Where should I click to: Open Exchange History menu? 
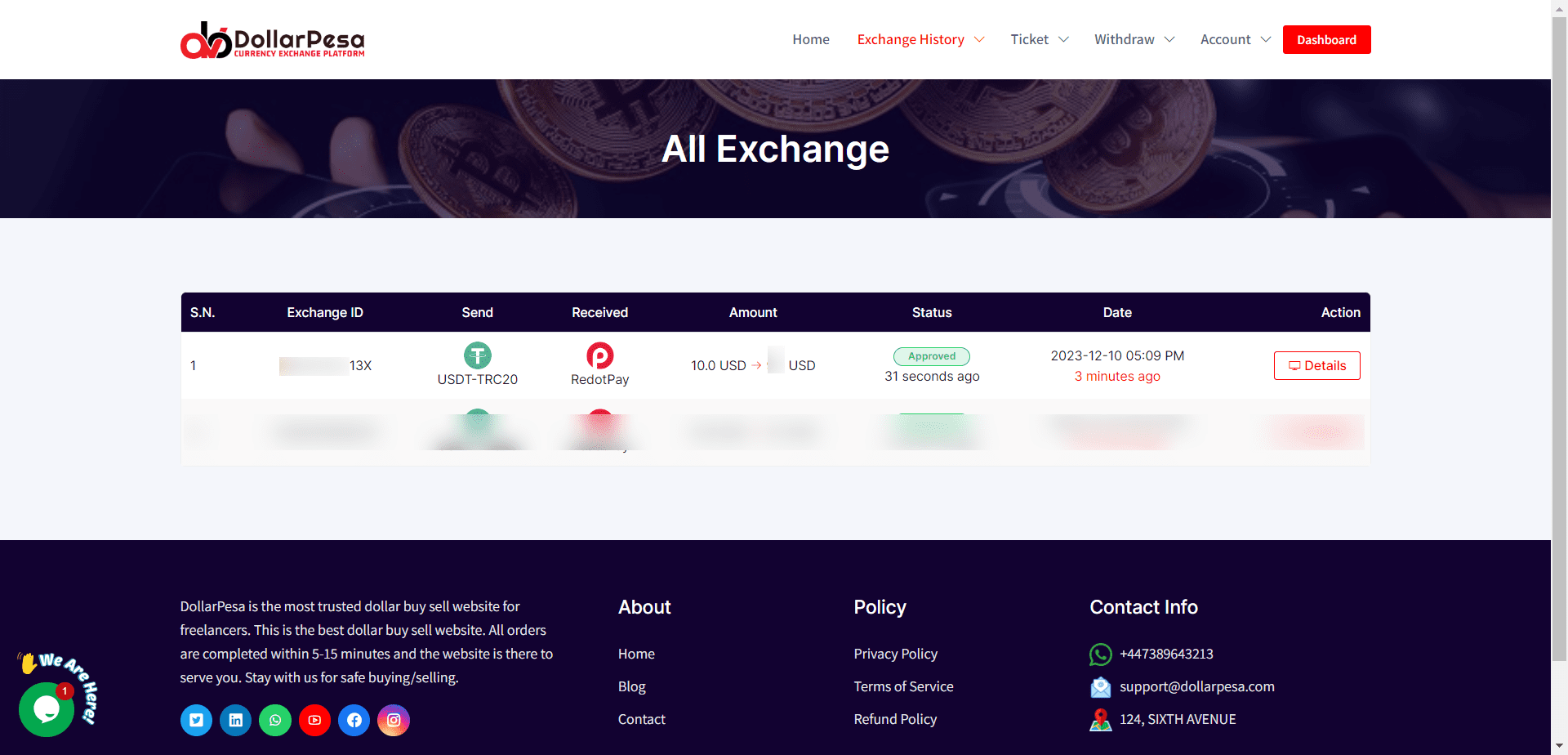pos(911,39)
